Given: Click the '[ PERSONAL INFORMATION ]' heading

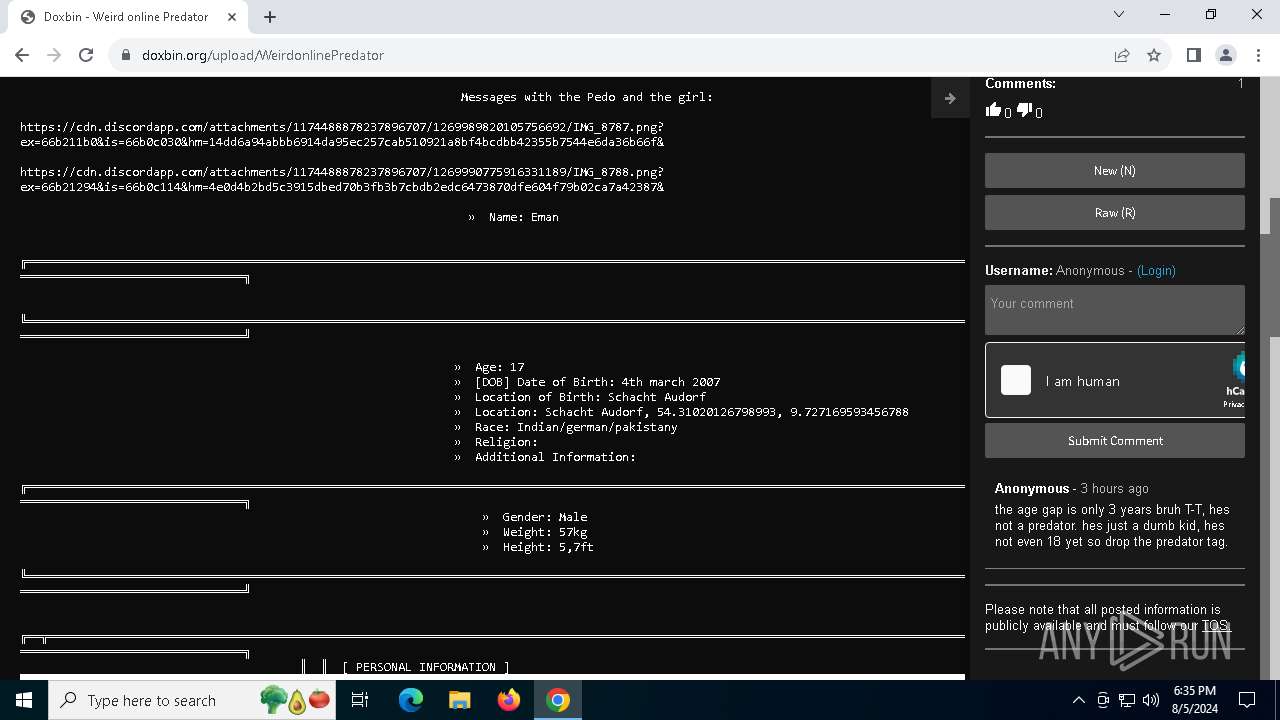Looking at the screenshot, I should [x=426, y=667].
